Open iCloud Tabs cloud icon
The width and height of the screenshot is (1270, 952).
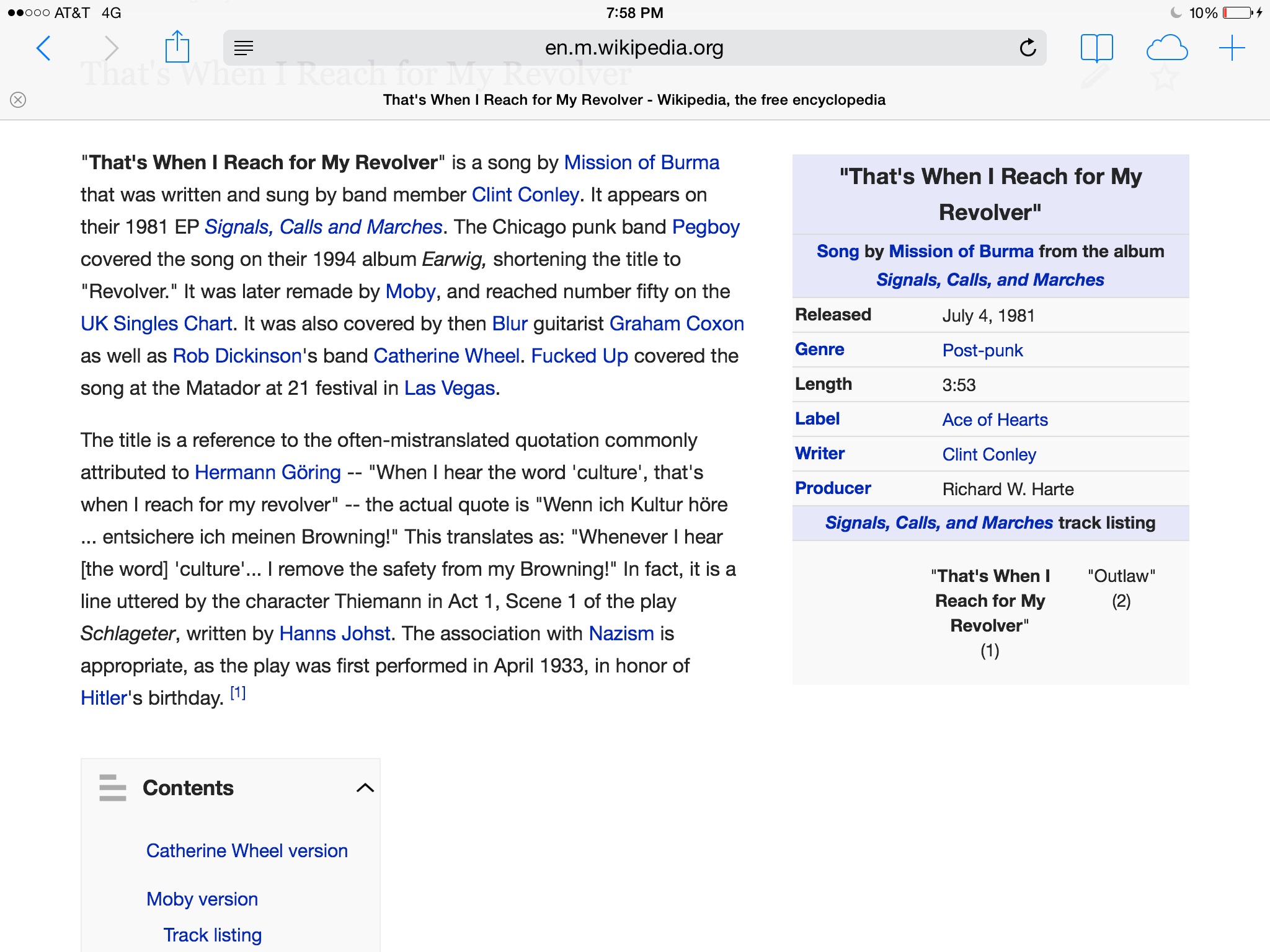point(1167,48)
